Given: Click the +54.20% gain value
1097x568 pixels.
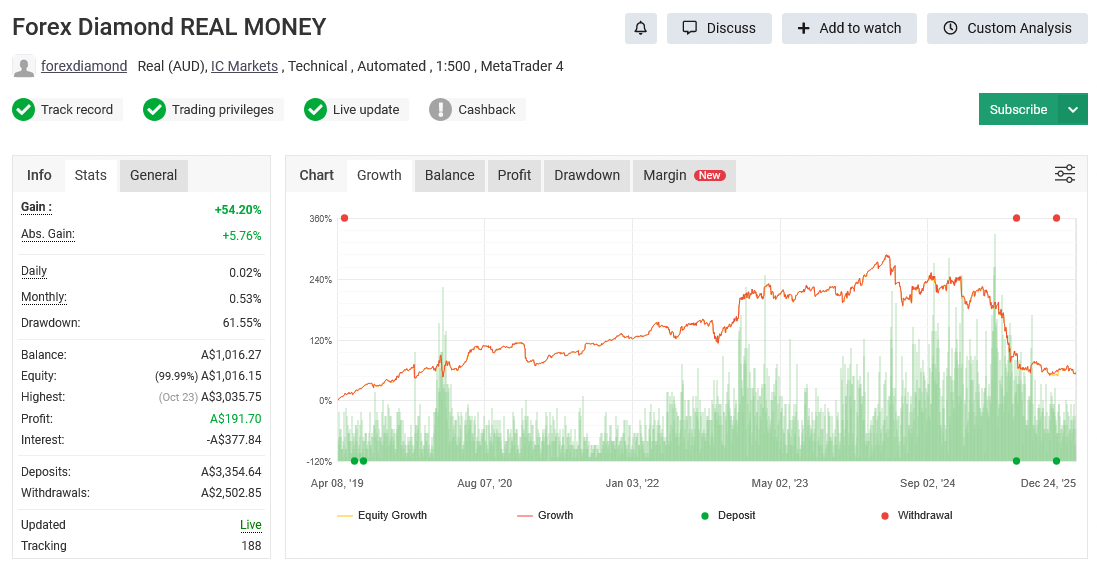Looking at the screenshot, I should pyautogui.click(x=238, y=210).
